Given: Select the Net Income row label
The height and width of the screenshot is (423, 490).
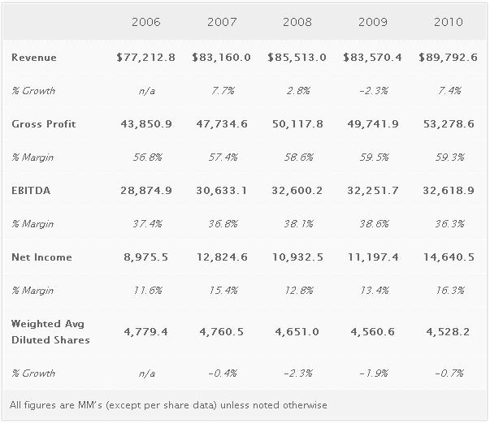Looking at the screenshot, I should click(x=42, y=257).
